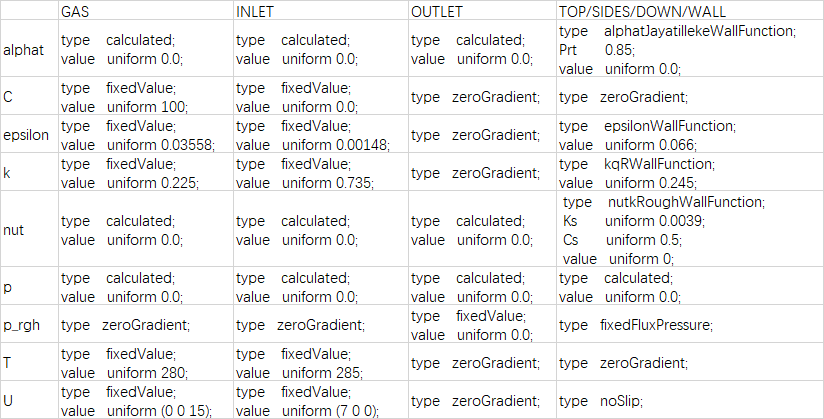Click the nut row label
Viewport: 824px width, 419px height.
click(x=15, y=229)
